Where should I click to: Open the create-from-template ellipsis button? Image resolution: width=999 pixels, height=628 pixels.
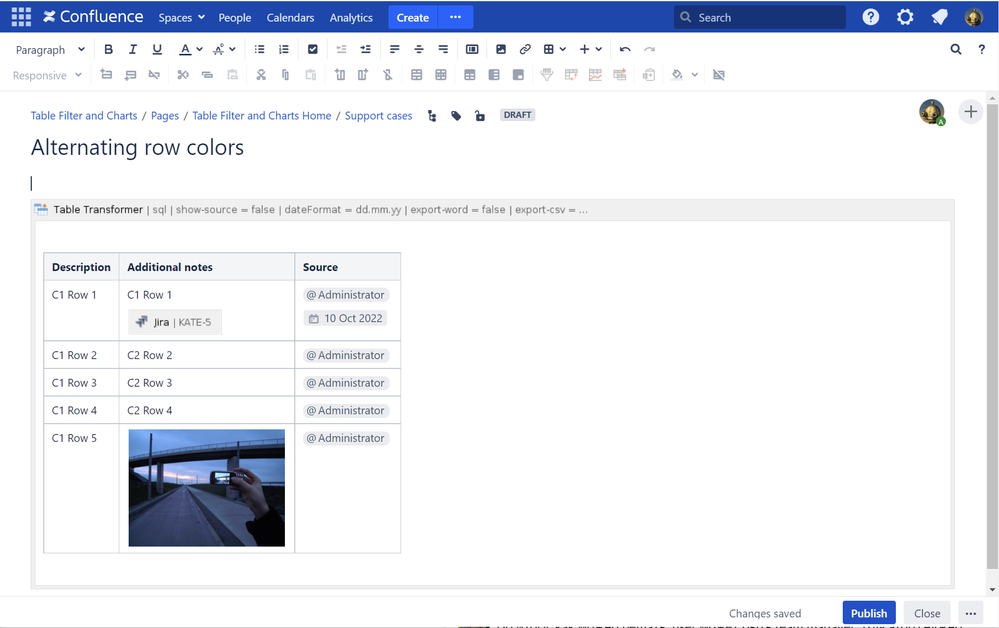(456, 17)
